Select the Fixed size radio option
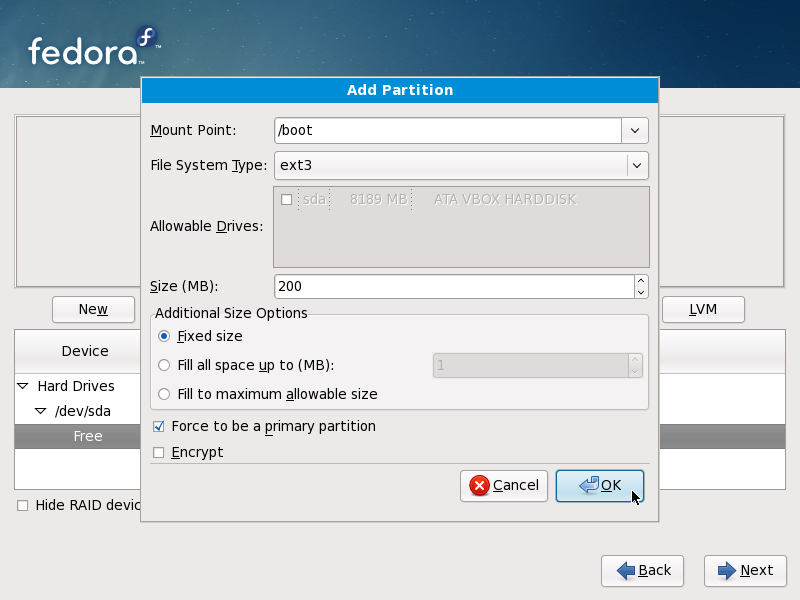 (x=164, y=336)
